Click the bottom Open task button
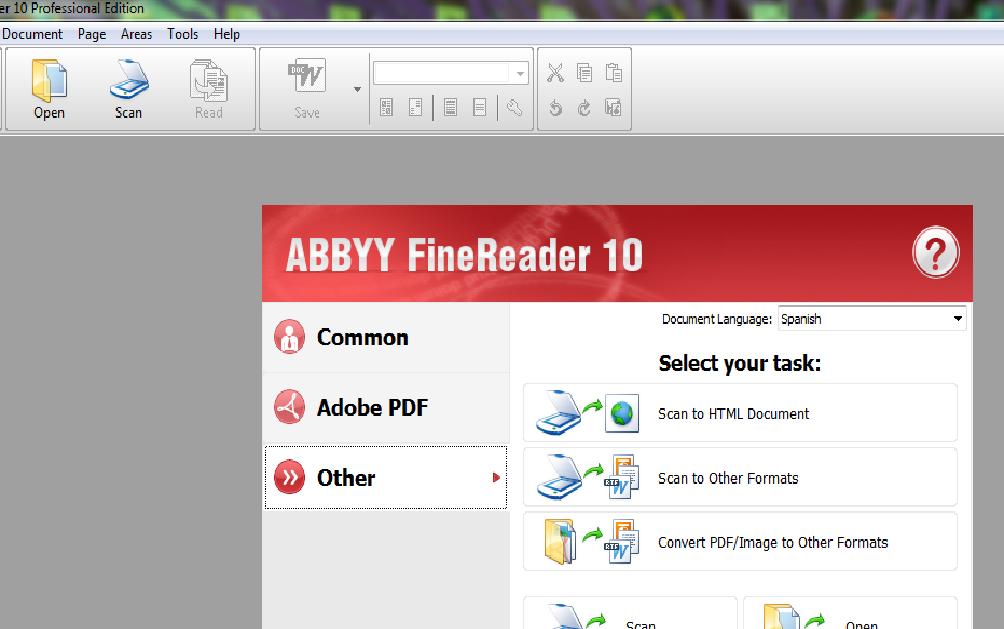 point(850,614)
